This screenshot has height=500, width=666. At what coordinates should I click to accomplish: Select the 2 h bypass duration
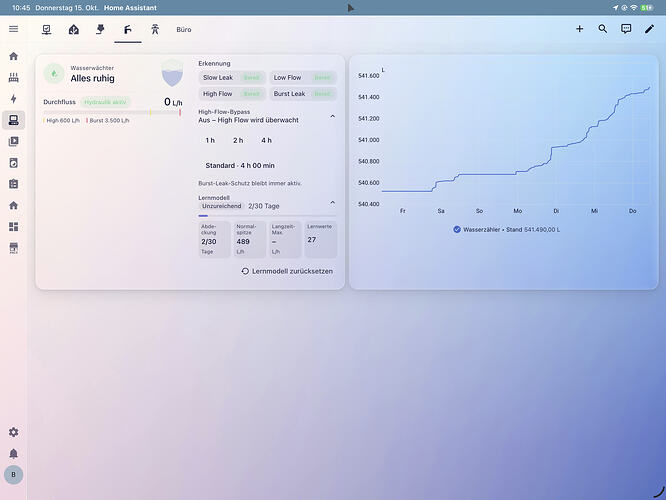[238, 140]
